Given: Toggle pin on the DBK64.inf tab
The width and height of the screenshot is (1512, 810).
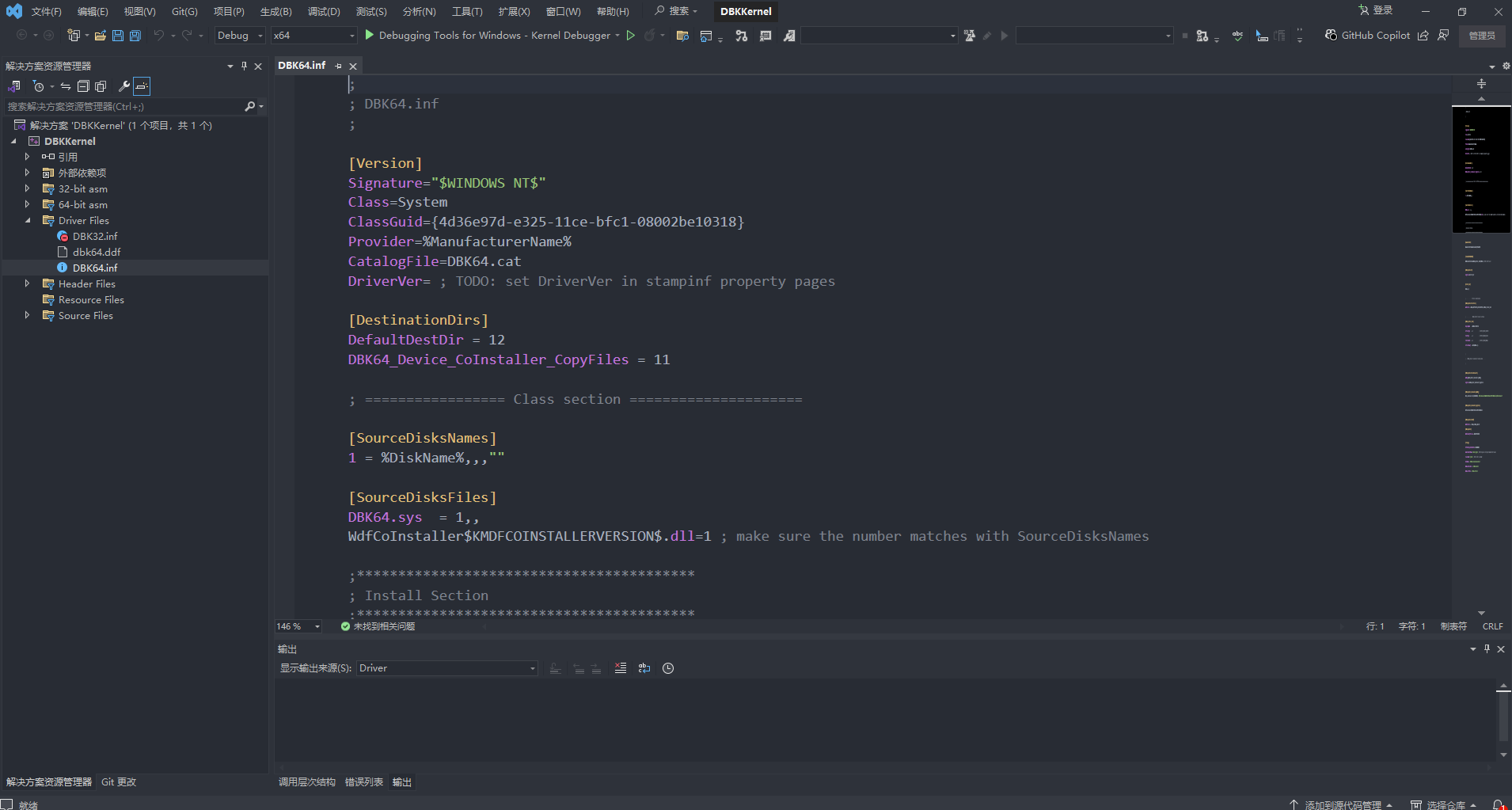Looking at the screenshot, I should 338,66.
